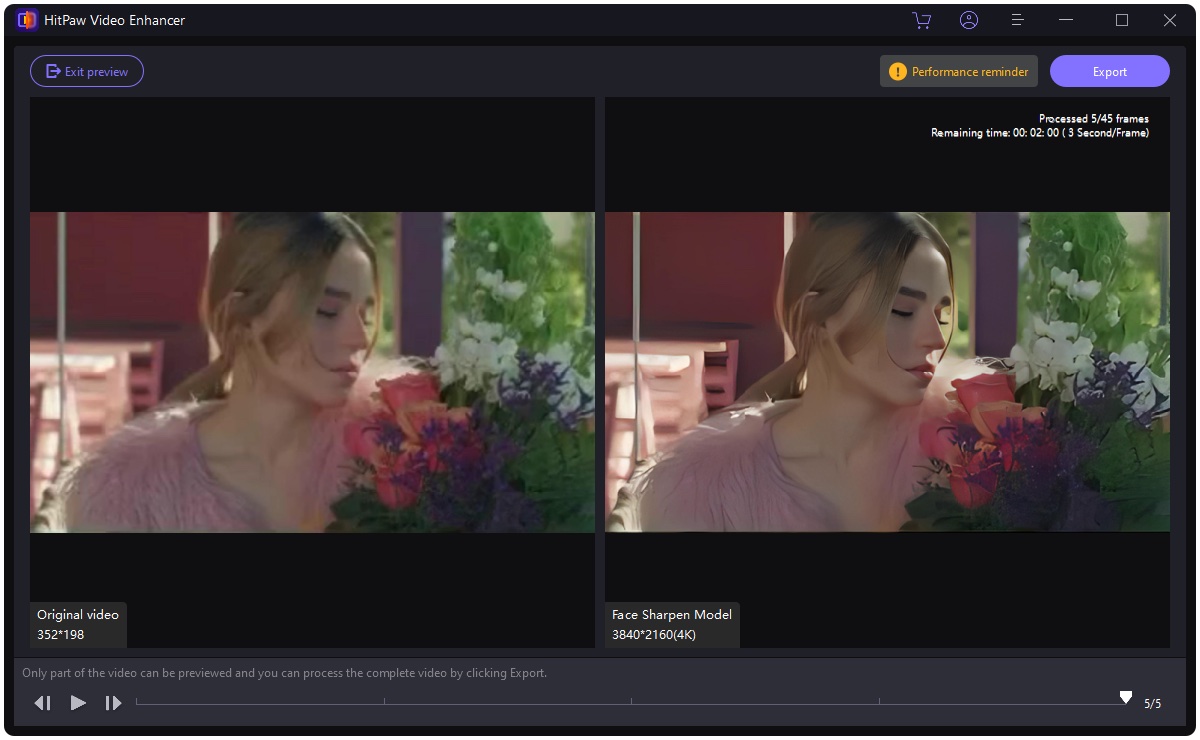The width and height of the screenshot is (1200, 740).
Task: Click the warning icon beside Performance reminder
Action: [x=898, y=71]
